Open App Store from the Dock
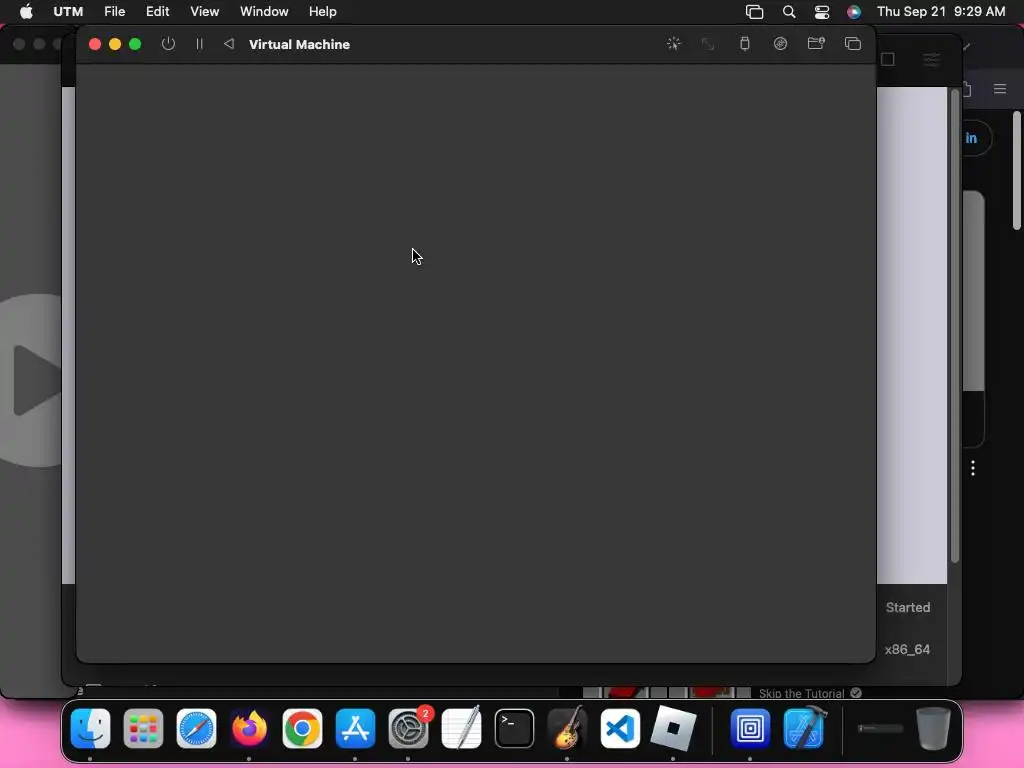The height and width of the screenshot is (768, 1024). click(355, 728)
